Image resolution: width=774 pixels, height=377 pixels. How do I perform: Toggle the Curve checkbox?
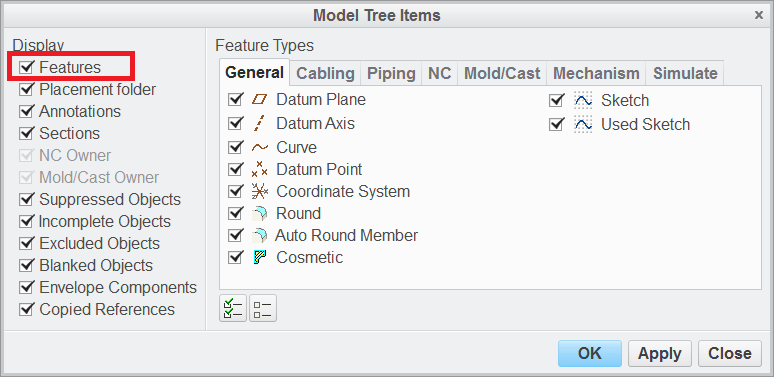coord(235,147)
